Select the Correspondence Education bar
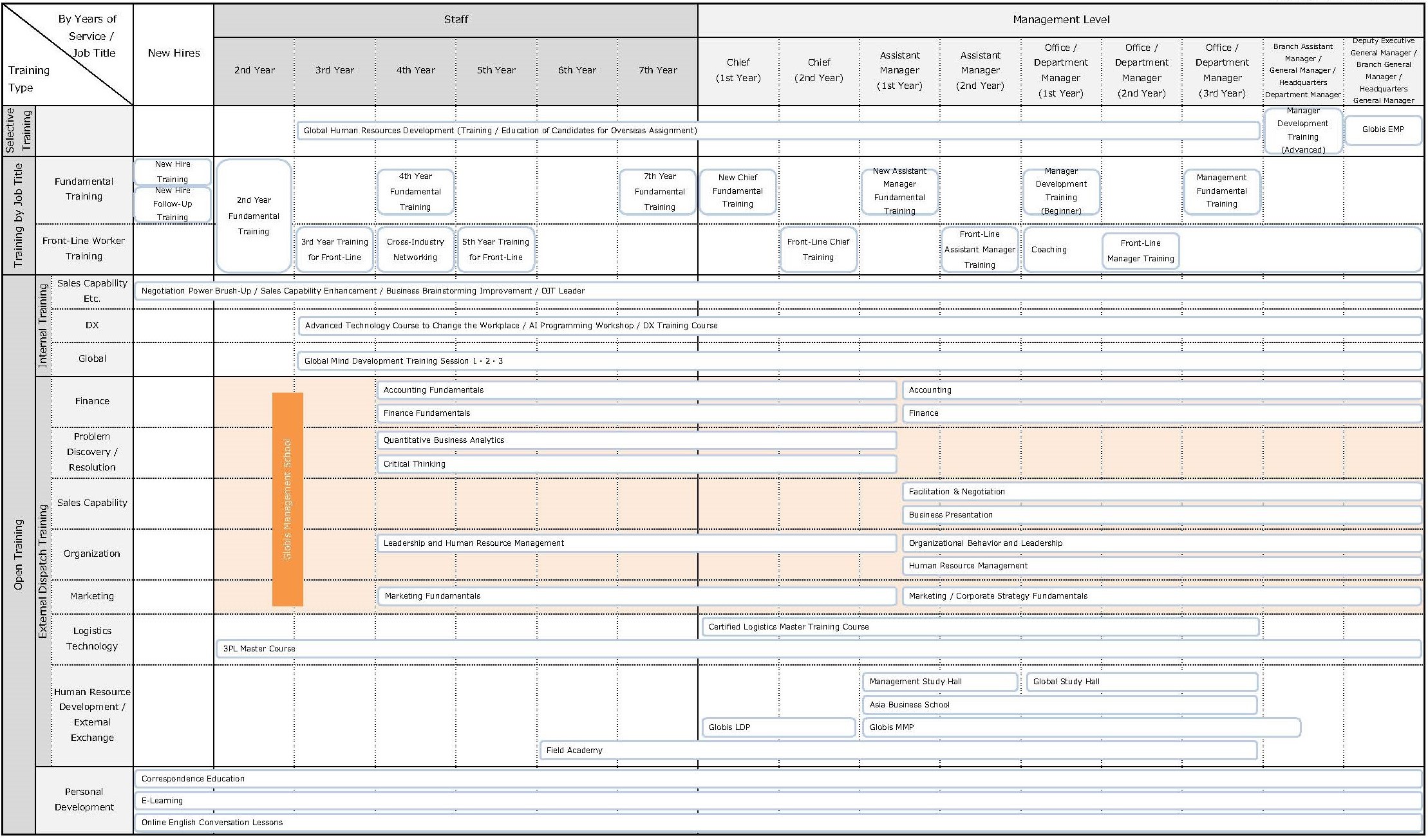This screenshot has width=1428, height=840. click(x=778, y=779)
